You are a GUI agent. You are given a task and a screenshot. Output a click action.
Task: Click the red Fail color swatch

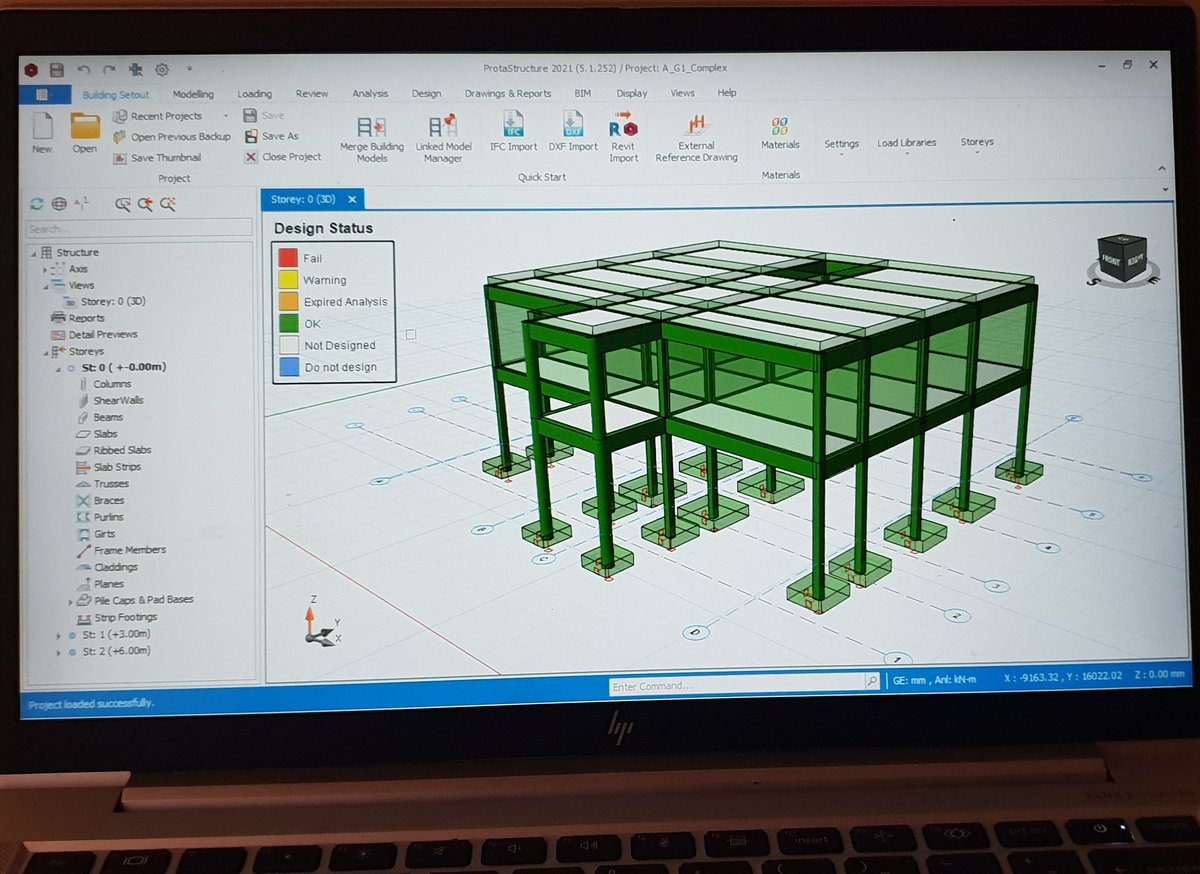tap(288, 258)
